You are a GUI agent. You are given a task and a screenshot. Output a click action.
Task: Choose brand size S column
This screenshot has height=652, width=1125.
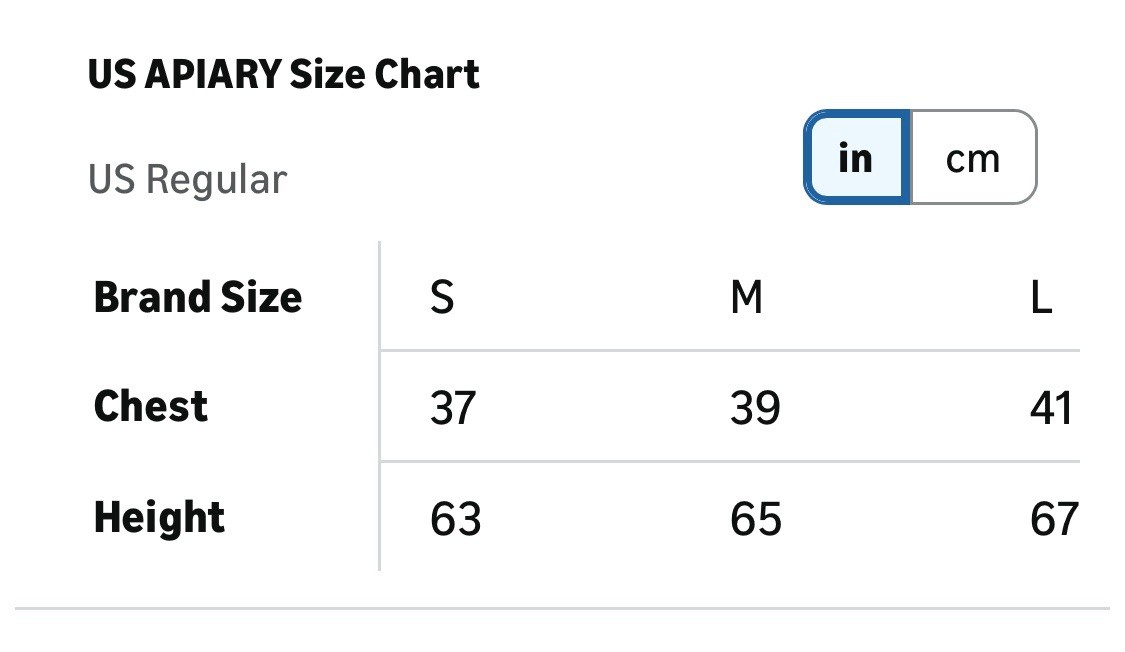pyautogui.click(x=442, y=298)
